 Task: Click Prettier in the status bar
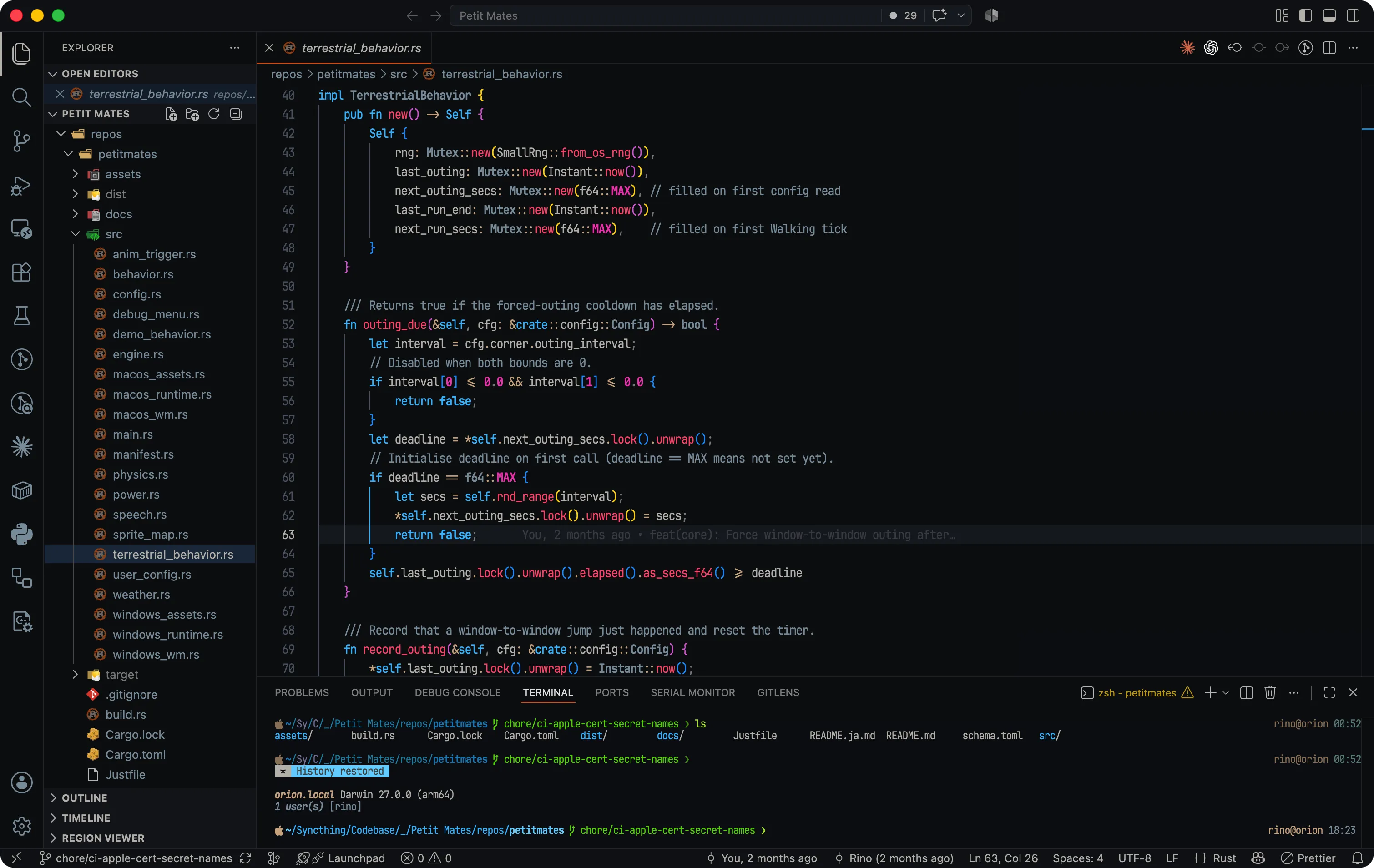(x=1308, y=858)
